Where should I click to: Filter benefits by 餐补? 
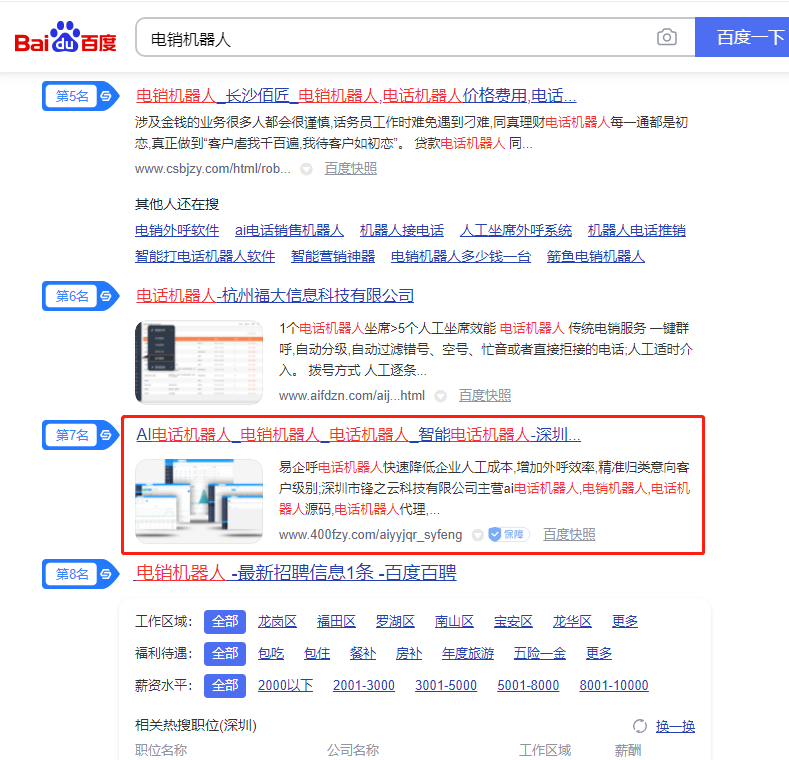coord(363,654)
